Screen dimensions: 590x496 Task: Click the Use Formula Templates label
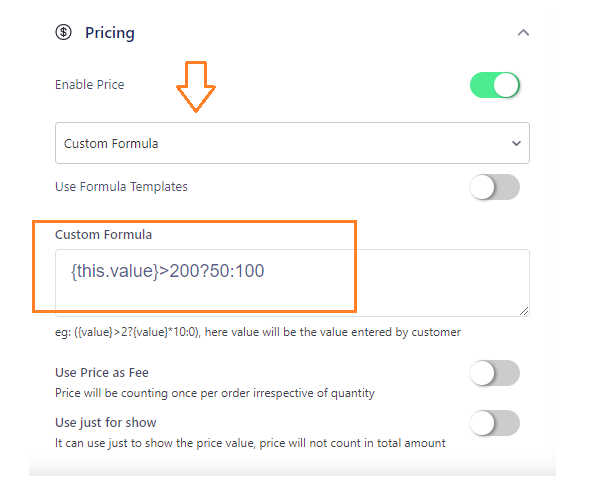click(121, 187)
